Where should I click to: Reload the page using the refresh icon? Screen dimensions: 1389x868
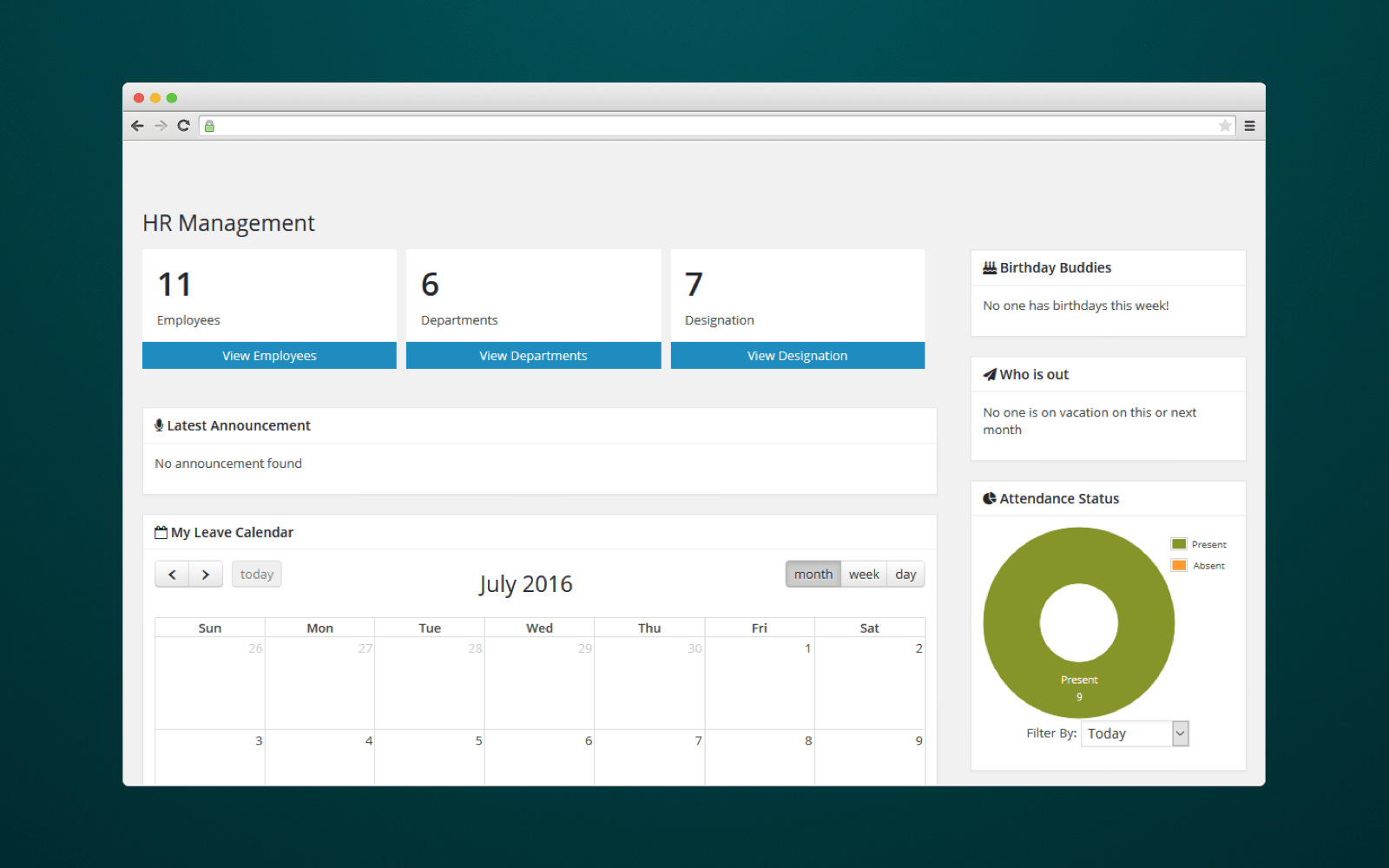(x=183, y=125)
